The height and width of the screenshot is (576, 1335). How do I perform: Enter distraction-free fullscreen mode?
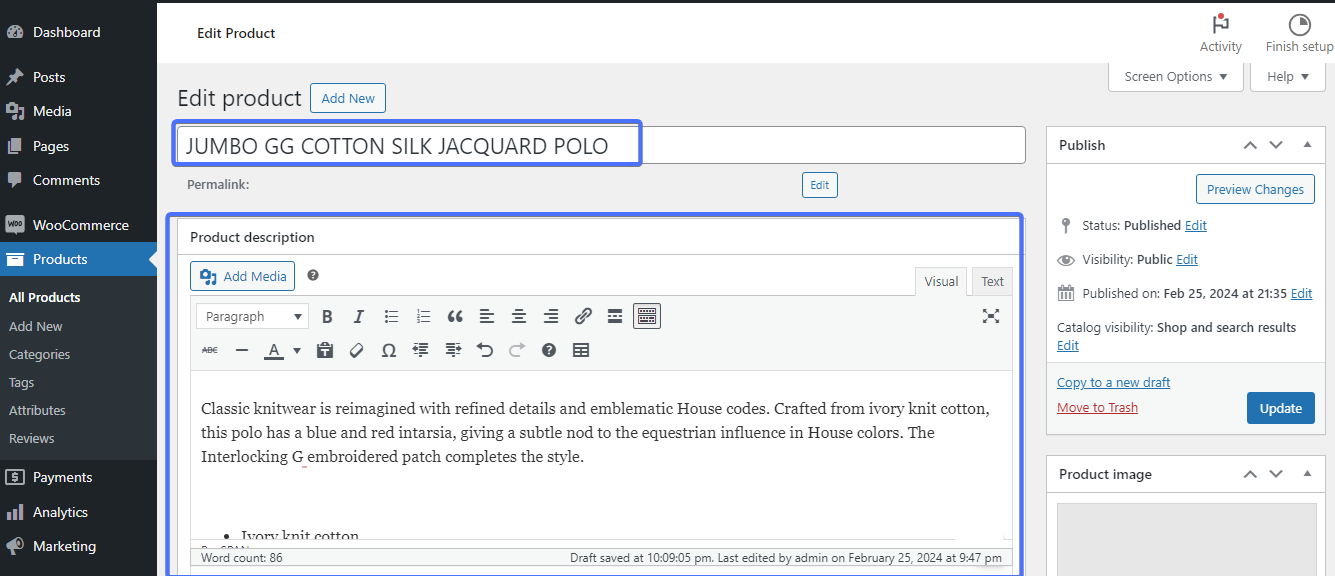click(990, 316)
